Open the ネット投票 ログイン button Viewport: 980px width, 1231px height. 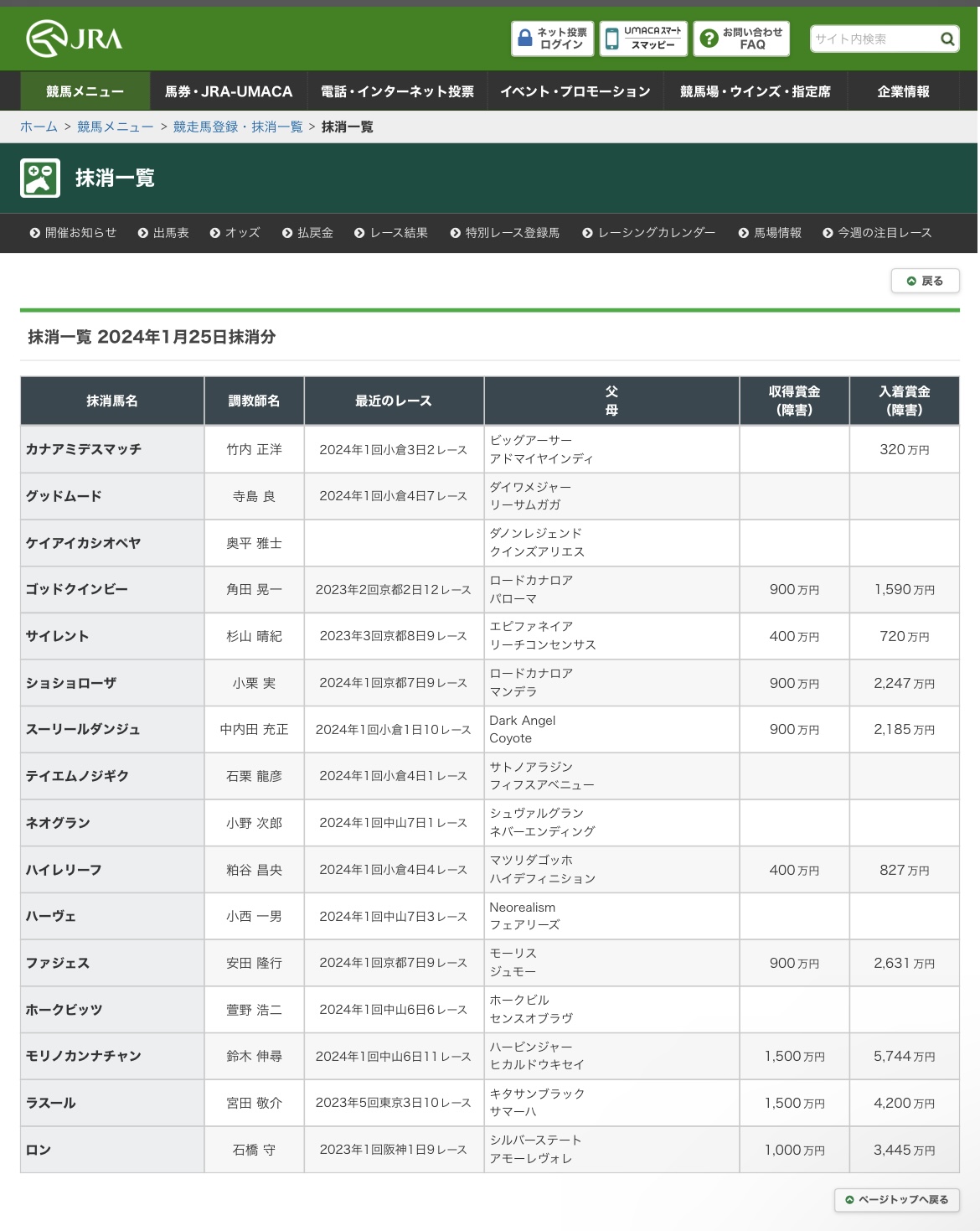click(x=553, y=39)
